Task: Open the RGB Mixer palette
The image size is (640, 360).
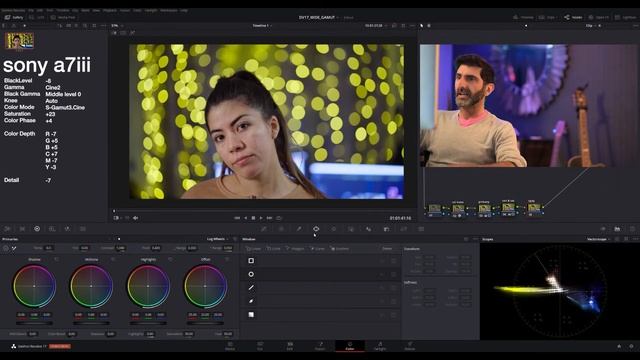Action: [67, 229]
